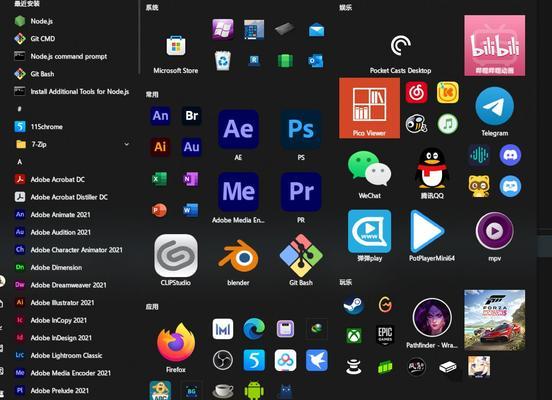Open the Xbox small tile
Image resolution: width=552 pixels, height=400 pixels.
353,335
